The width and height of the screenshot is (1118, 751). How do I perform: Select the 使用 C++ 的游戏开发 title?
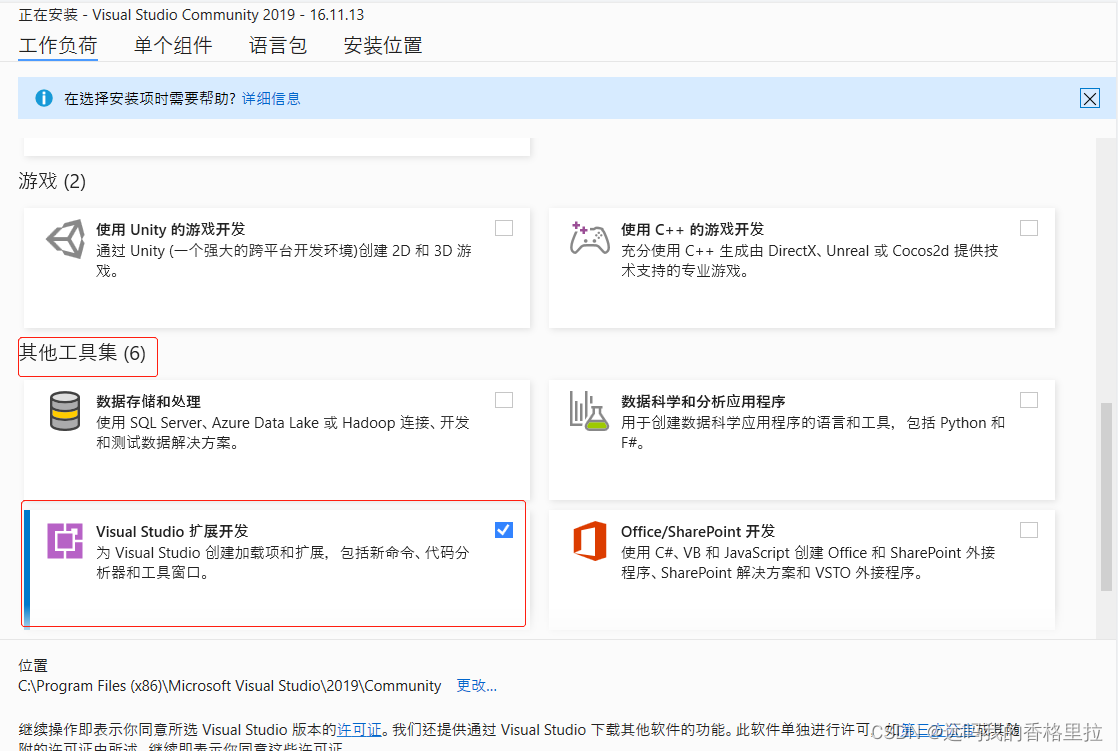[692, 230]
